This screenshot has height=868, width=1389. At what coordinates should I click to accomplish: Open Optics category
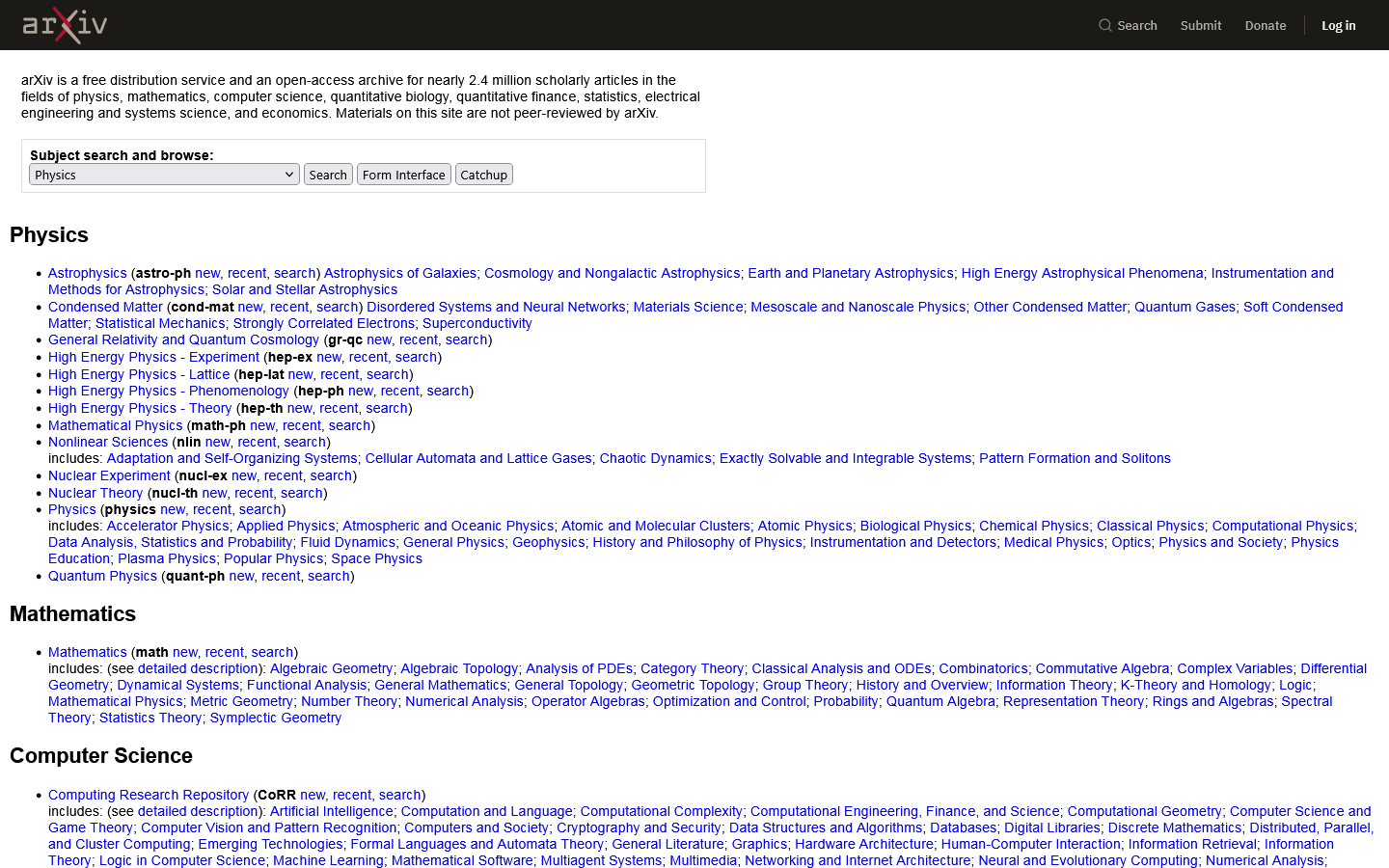[1131, 542]
